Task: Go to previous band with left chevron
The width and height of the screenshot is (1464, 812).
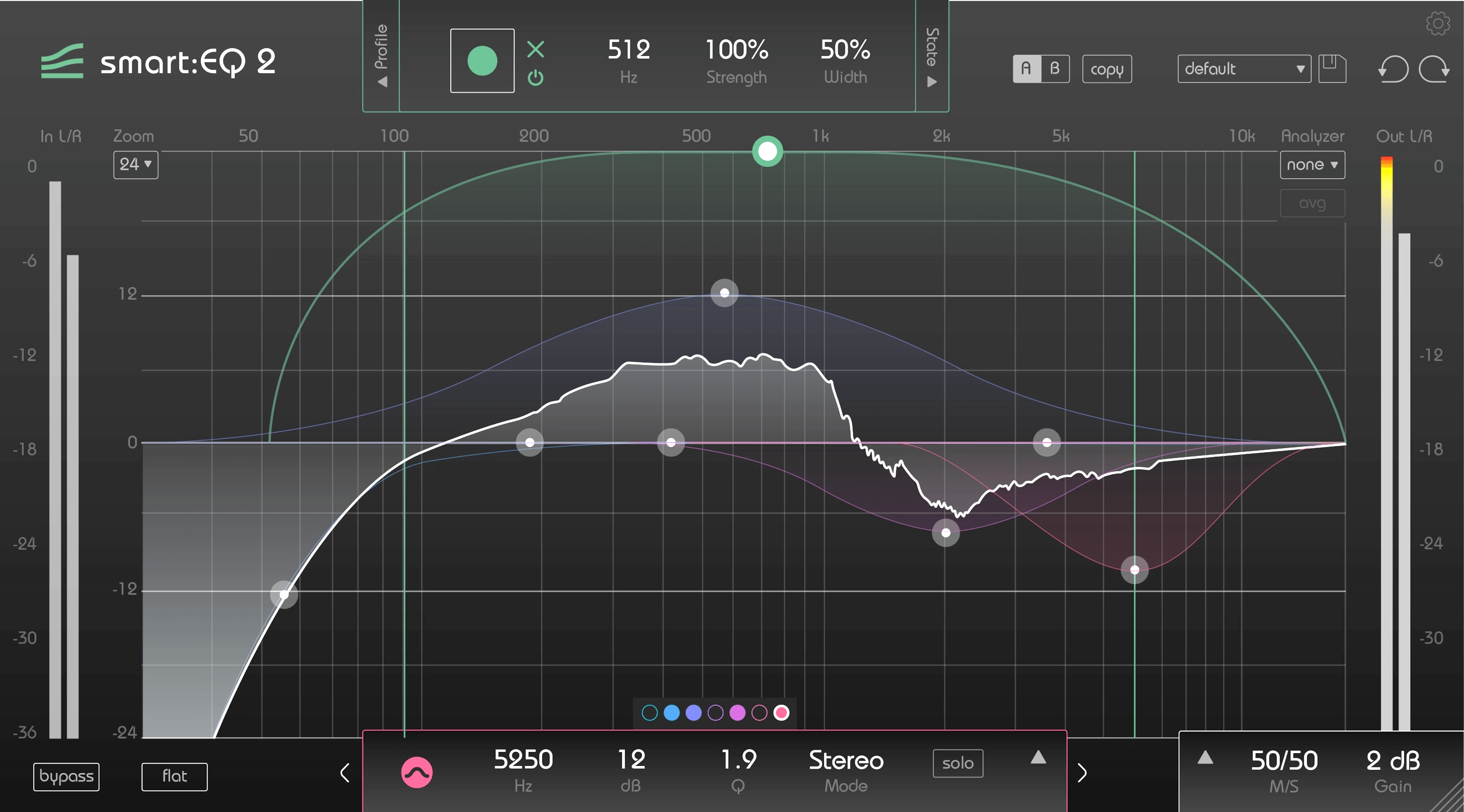Action: click(345, 773)
